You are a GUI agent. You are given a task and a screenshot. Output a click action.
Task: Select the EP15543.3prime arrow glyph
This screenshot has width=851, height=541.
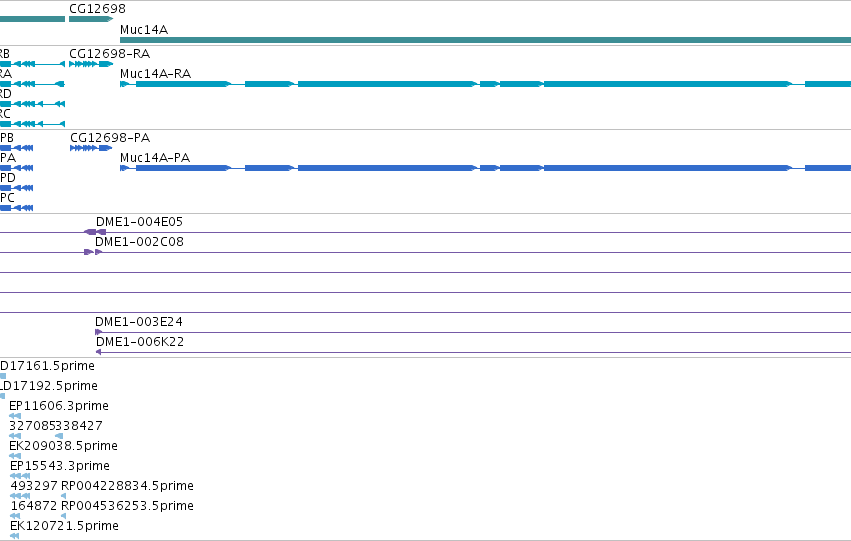(20, 476)
